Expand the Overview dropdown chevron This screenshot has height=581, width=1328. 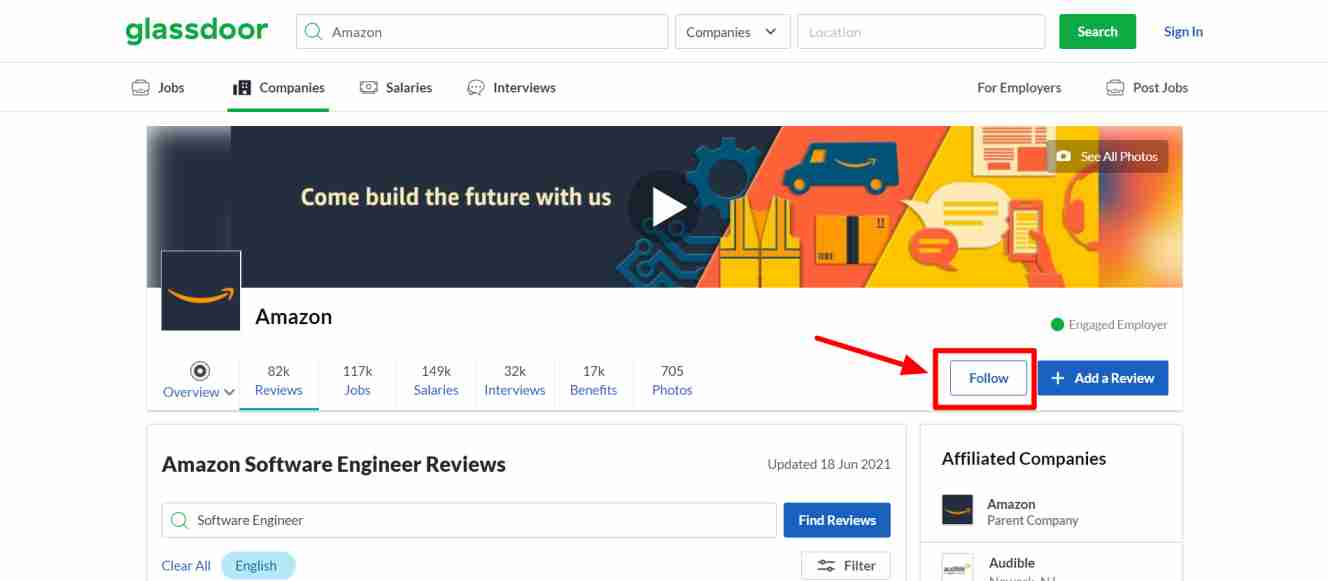(230, 392)
